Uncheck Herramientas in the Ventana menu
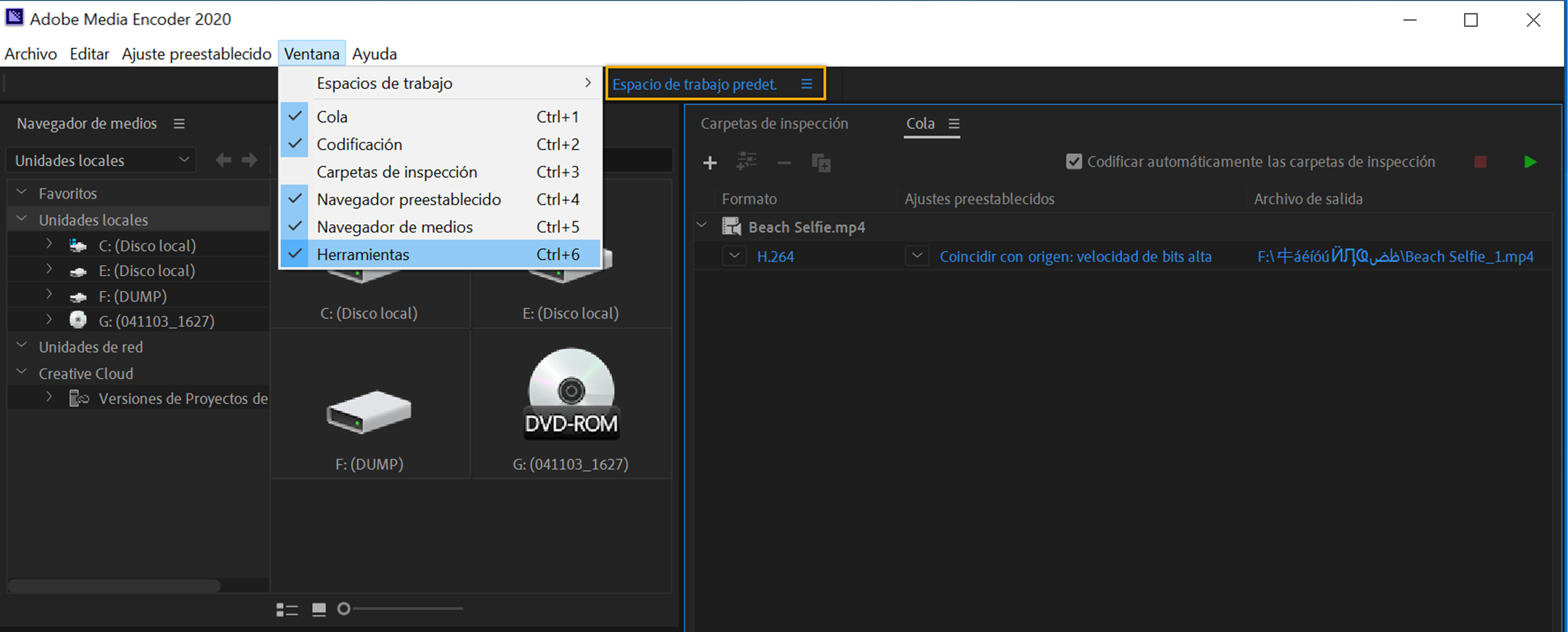 click(363, 255)
